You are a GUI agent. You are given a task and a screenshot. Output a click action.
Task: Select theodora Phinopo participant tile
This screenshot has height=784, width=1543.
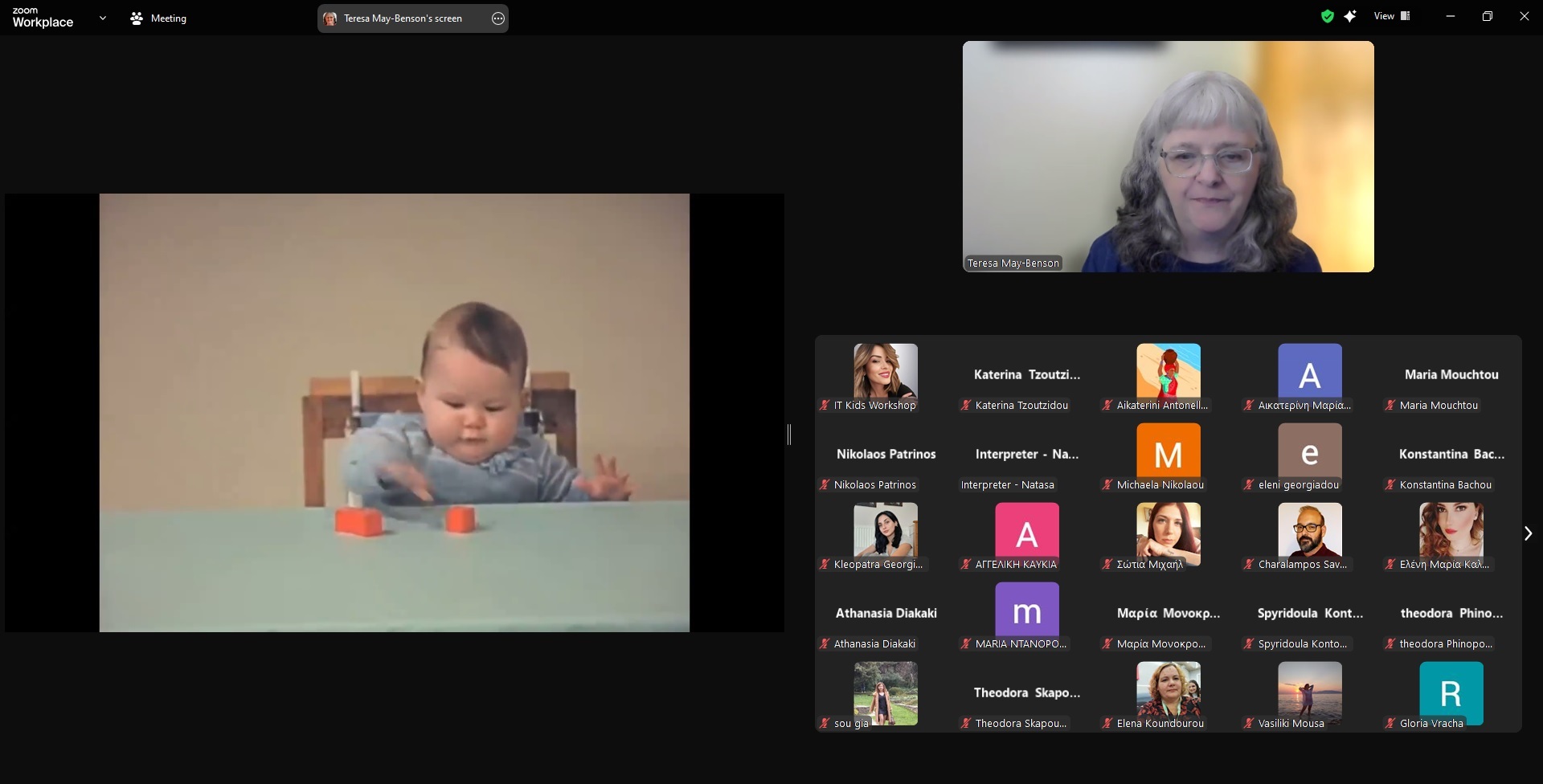[1451, 614]
